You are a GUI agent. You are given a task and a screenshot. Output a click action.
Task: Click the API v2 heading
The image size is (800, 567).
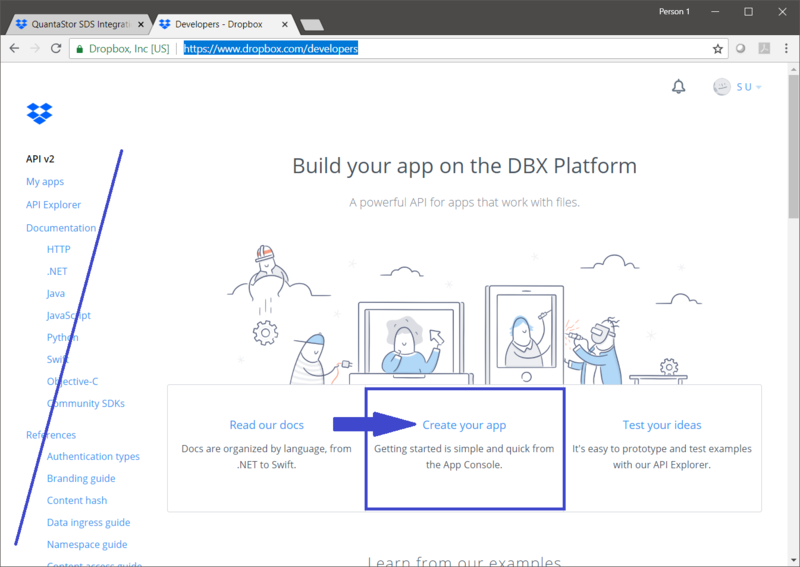pos(40,159)
